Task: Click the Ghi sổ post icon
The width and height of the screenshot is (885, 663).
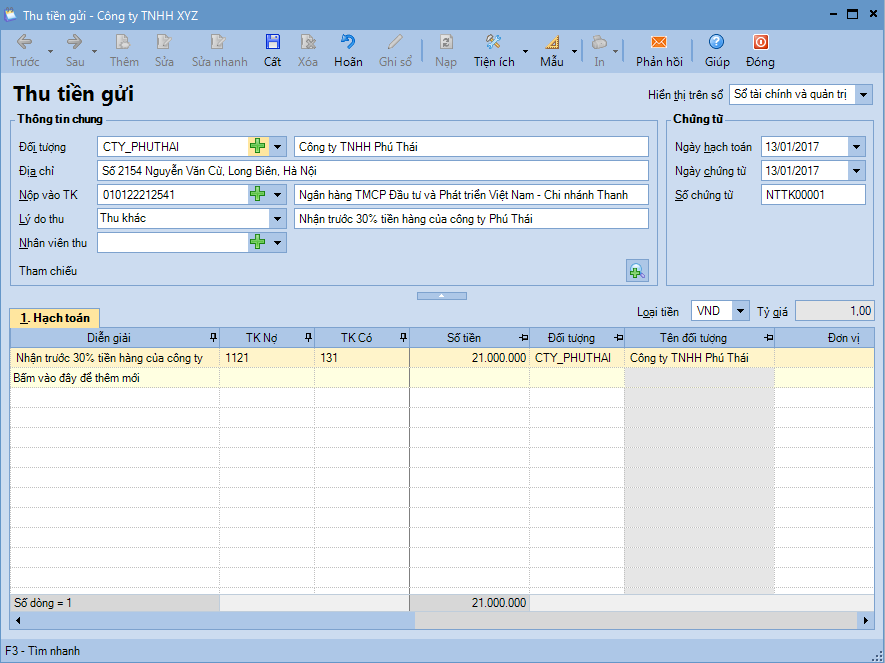Action: click(x=395, y=51)
